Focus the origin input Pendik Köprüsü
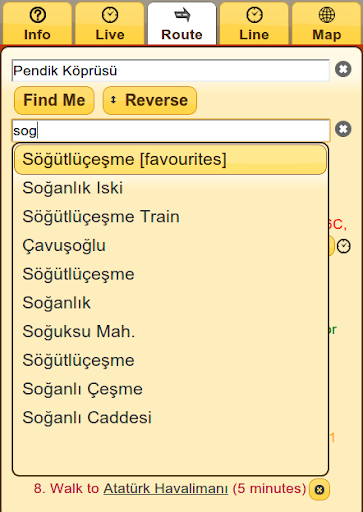Image resolution: width=363 pixels, height=512 pixels. click(171, 71)
